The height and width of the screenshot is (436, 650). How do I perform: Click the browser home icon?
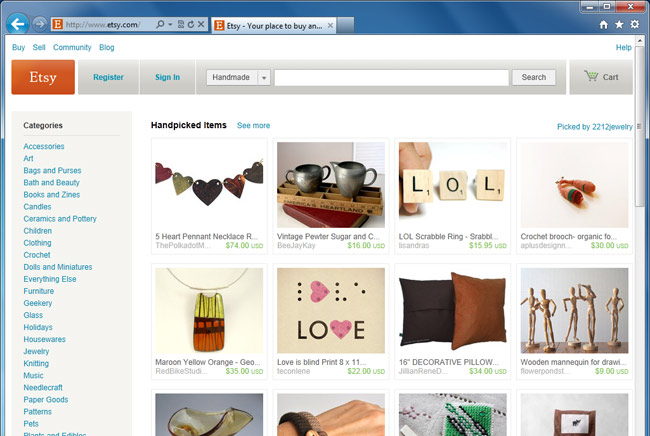coord(603,23)
